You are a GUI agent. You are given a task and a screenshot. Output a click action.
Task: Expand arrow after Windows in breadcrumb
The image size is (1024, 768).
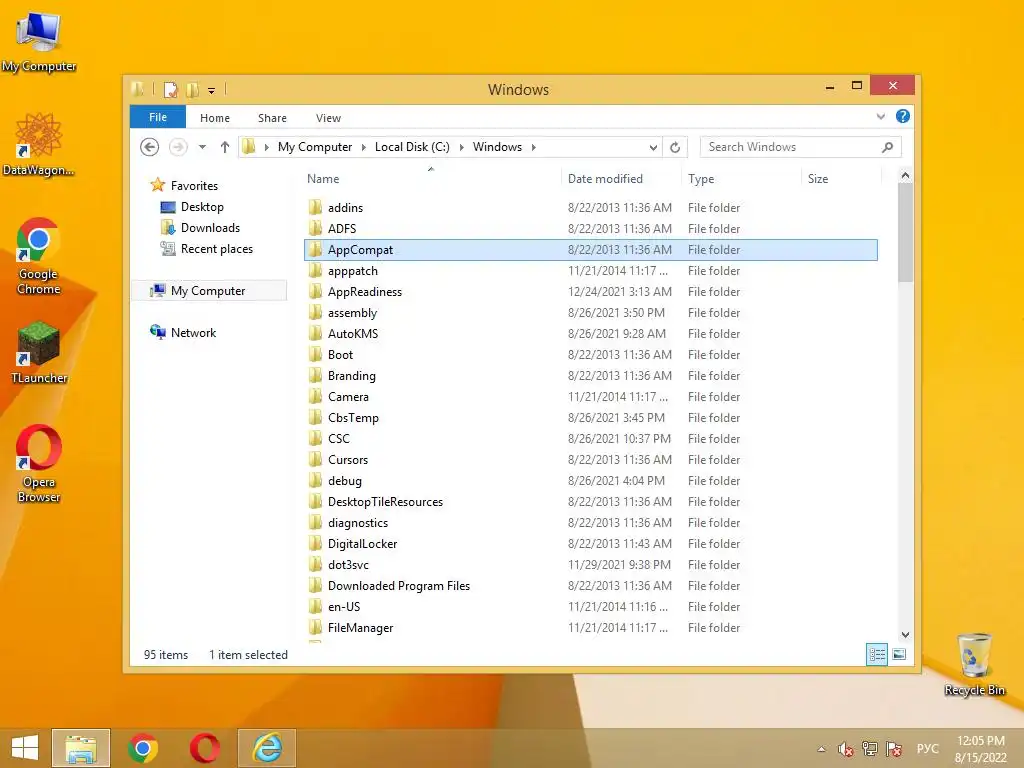click(x=534, y=147)
